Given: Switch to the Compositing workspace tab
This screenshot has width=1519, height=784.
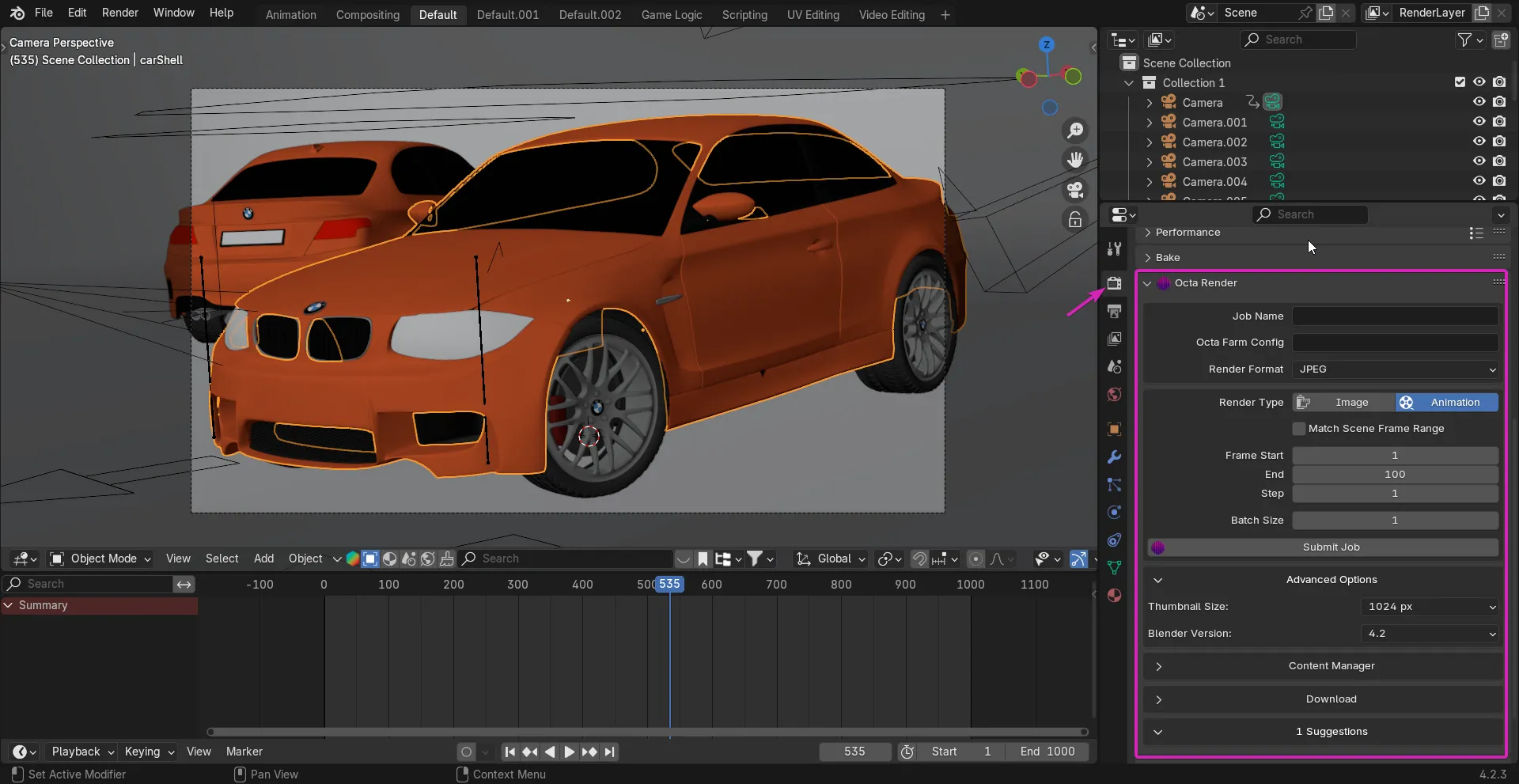Looking at the screenshot, I should coord(368,15).
